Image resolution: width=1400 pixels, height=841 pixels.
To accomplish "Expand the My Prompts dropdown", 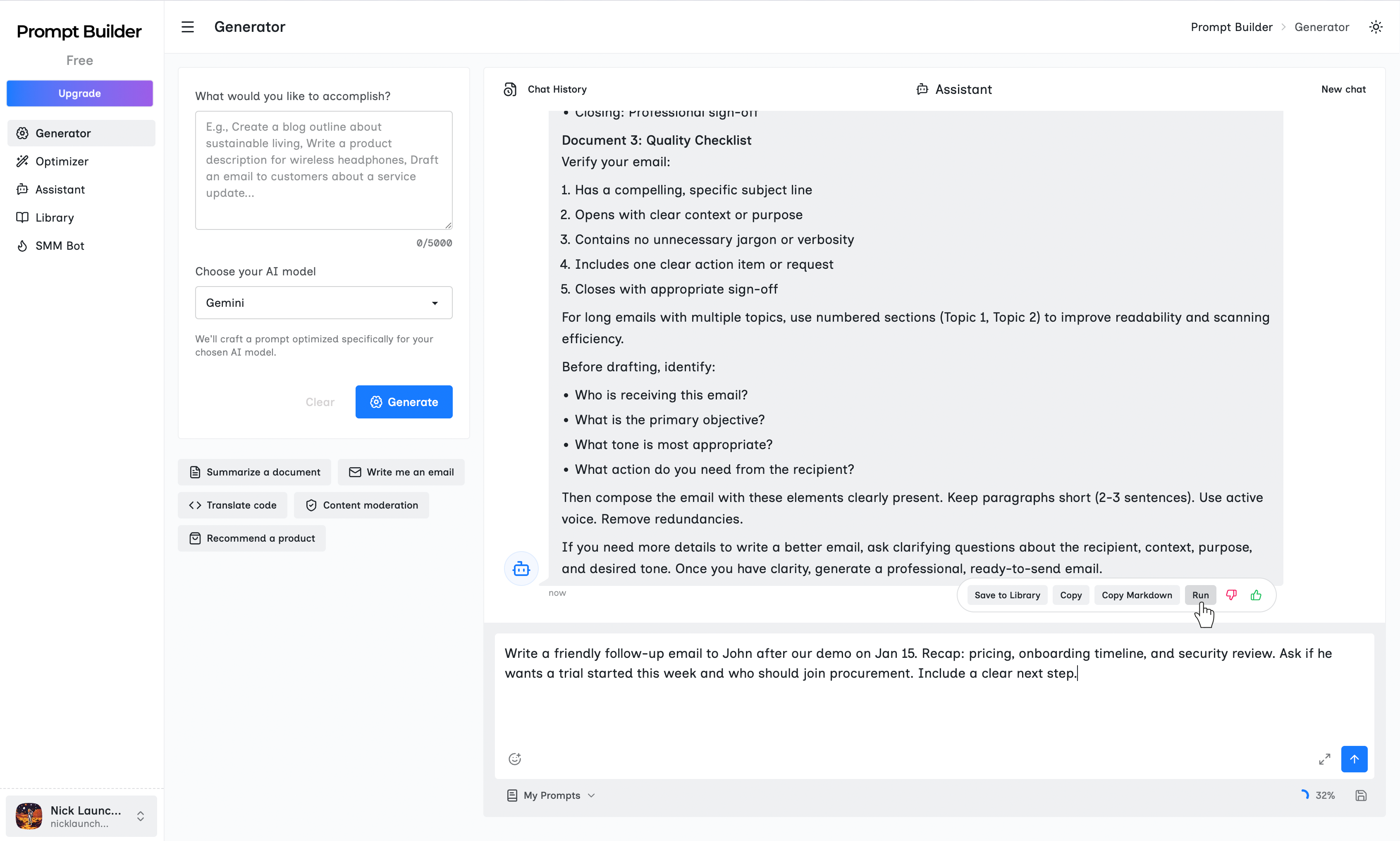I will tap(550, 795).
